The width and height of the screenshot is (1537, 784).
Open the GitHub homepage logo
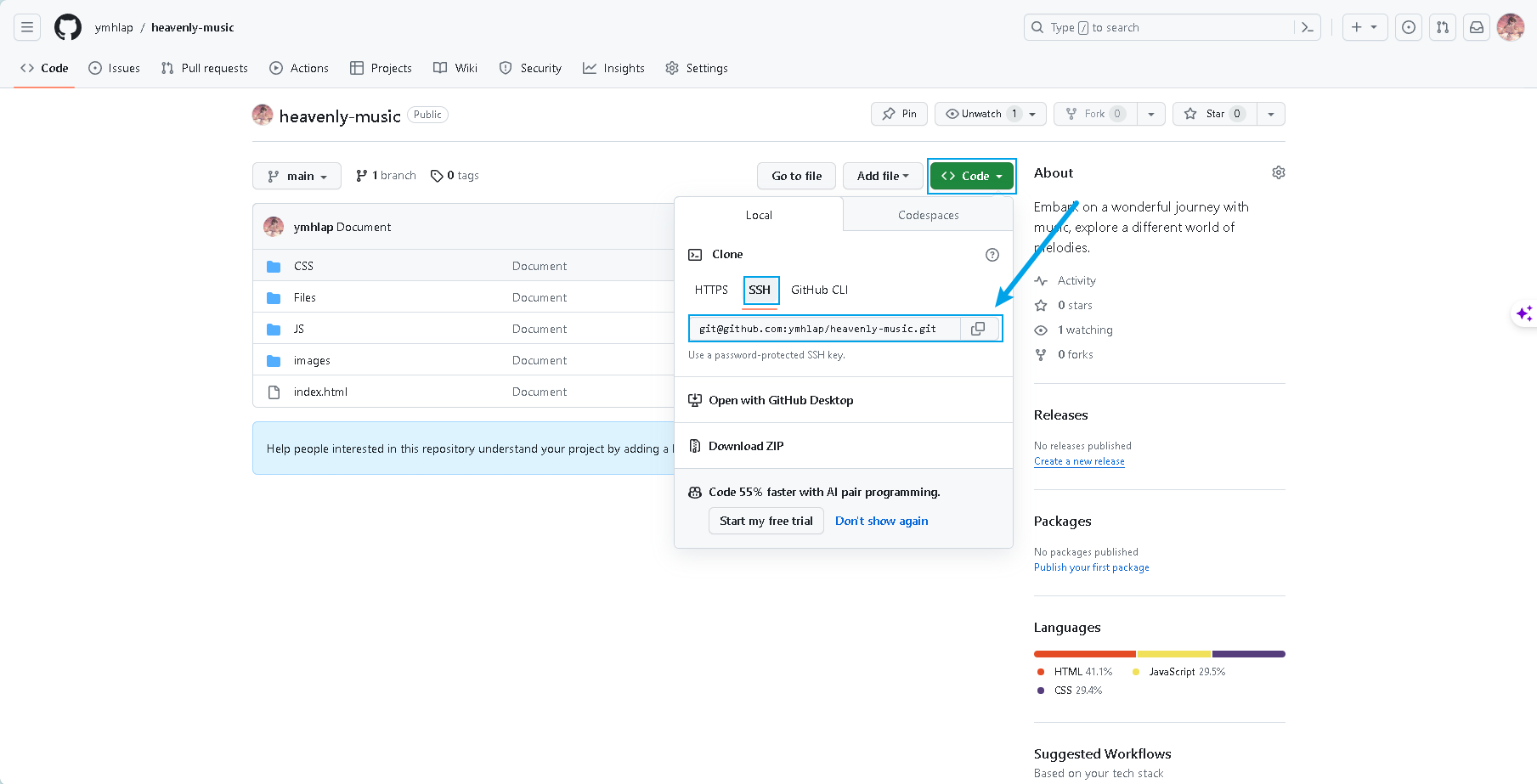point(68,27)
